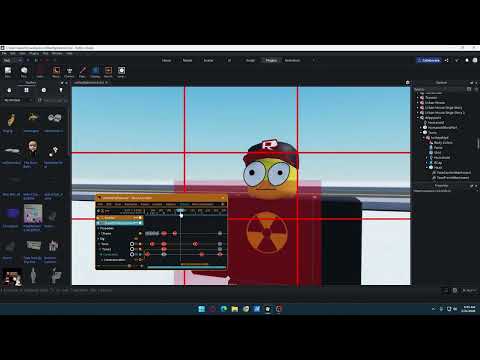Open the Toolbox marketplace tab icon
Viewport: 480px width, 360px height.
[x=9, y=90]
